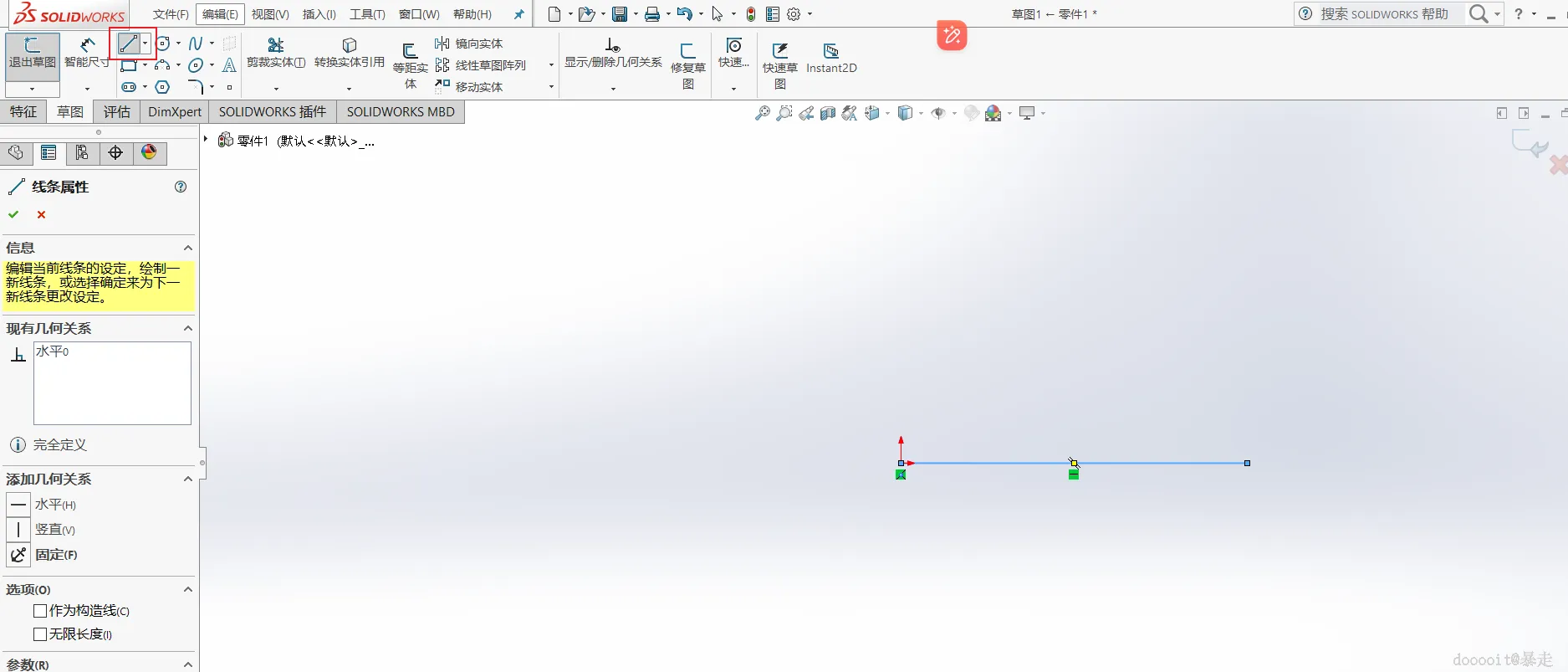Switch to the 特征 (Features) tab
Screen dimensions: 1568x672
(23, 111)
